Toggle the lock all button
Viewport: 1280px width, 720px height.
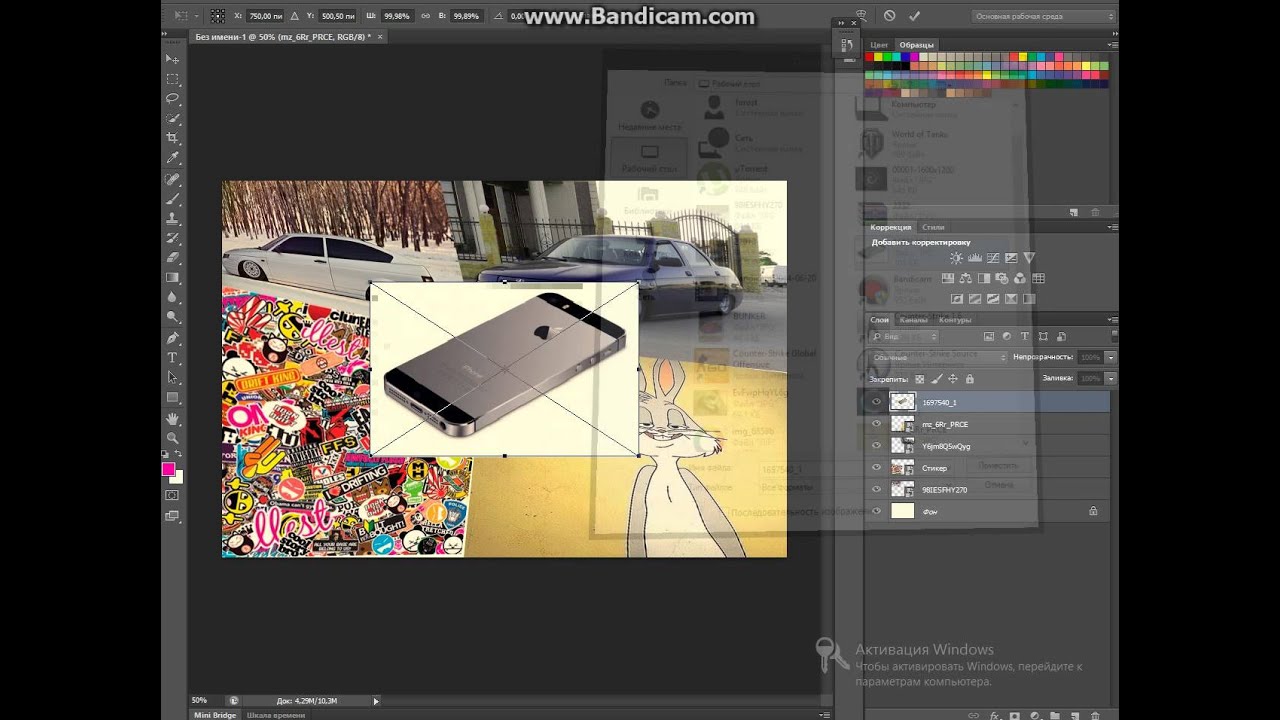[x=968, y=379]
